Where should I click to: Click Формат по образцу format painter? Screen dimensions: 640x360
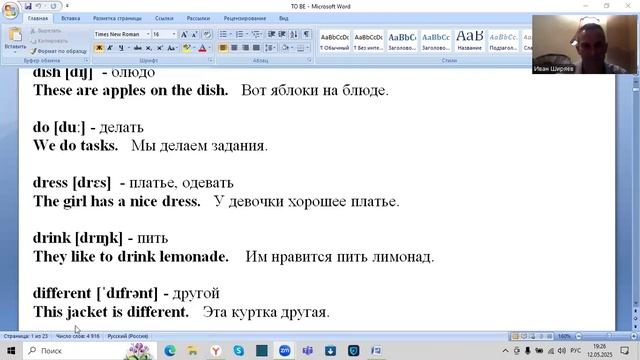pyautogui.click(x=59, y=51)
